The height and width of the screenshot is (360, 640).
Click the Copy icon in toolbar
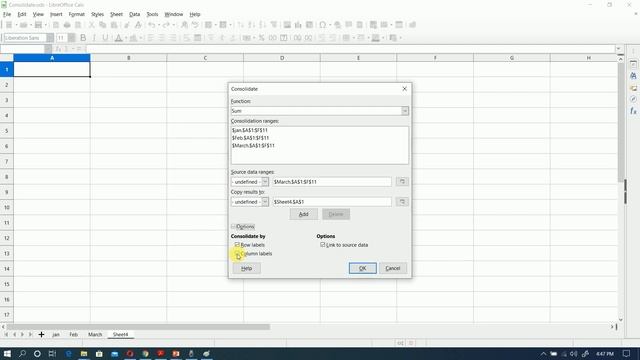pos(102,25)
